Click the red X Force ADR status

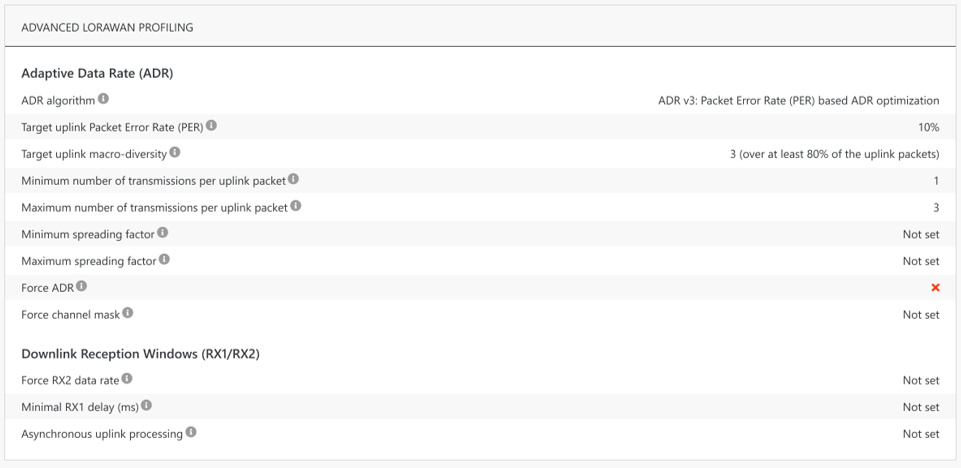pos(935,288)
